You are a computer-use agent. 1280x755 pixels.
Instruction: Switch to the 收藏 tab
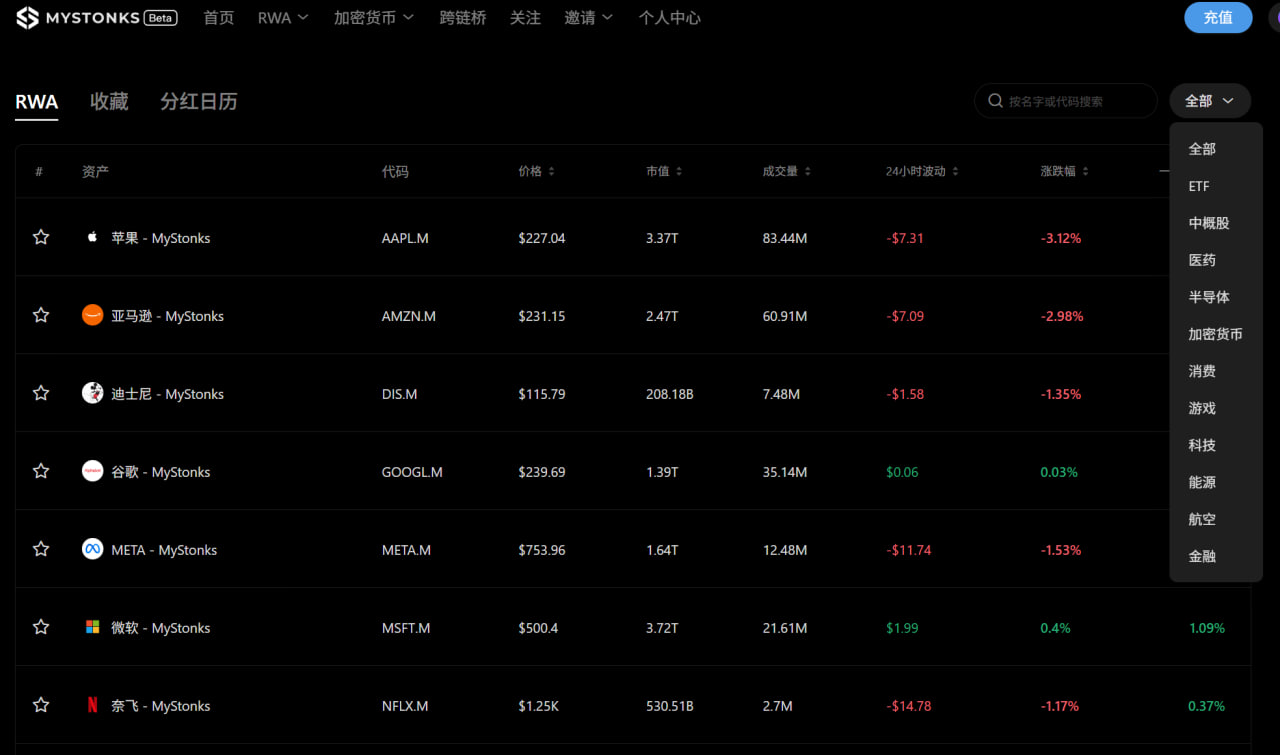(109, 102)
